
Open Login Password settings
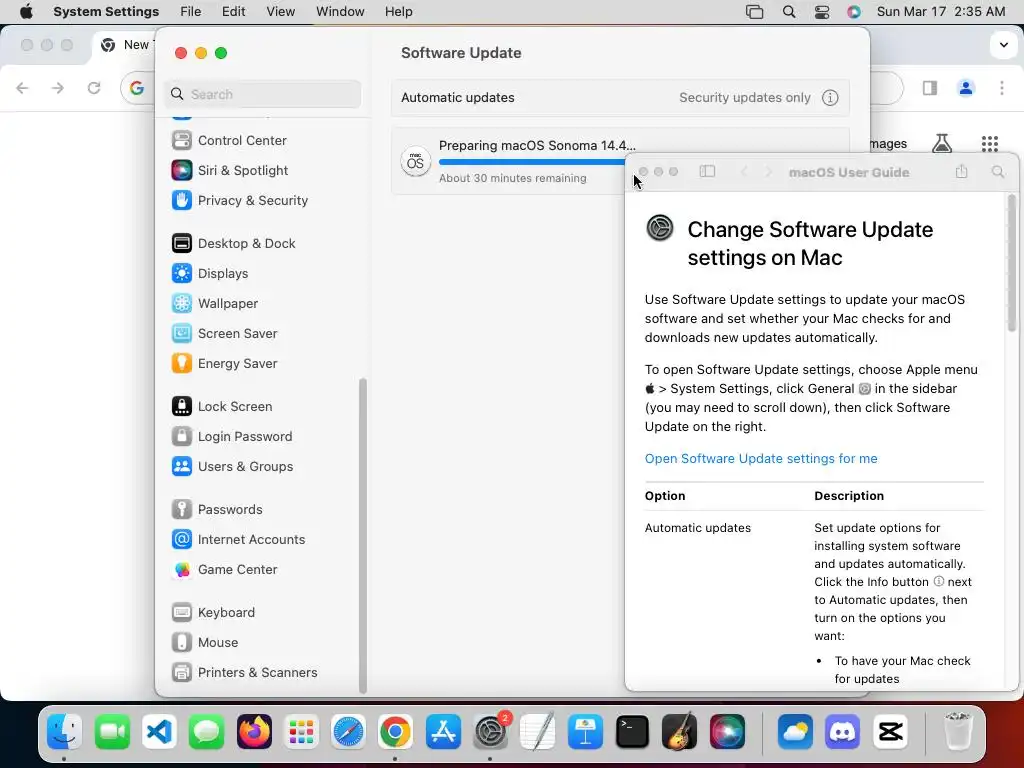click(232, 437)
